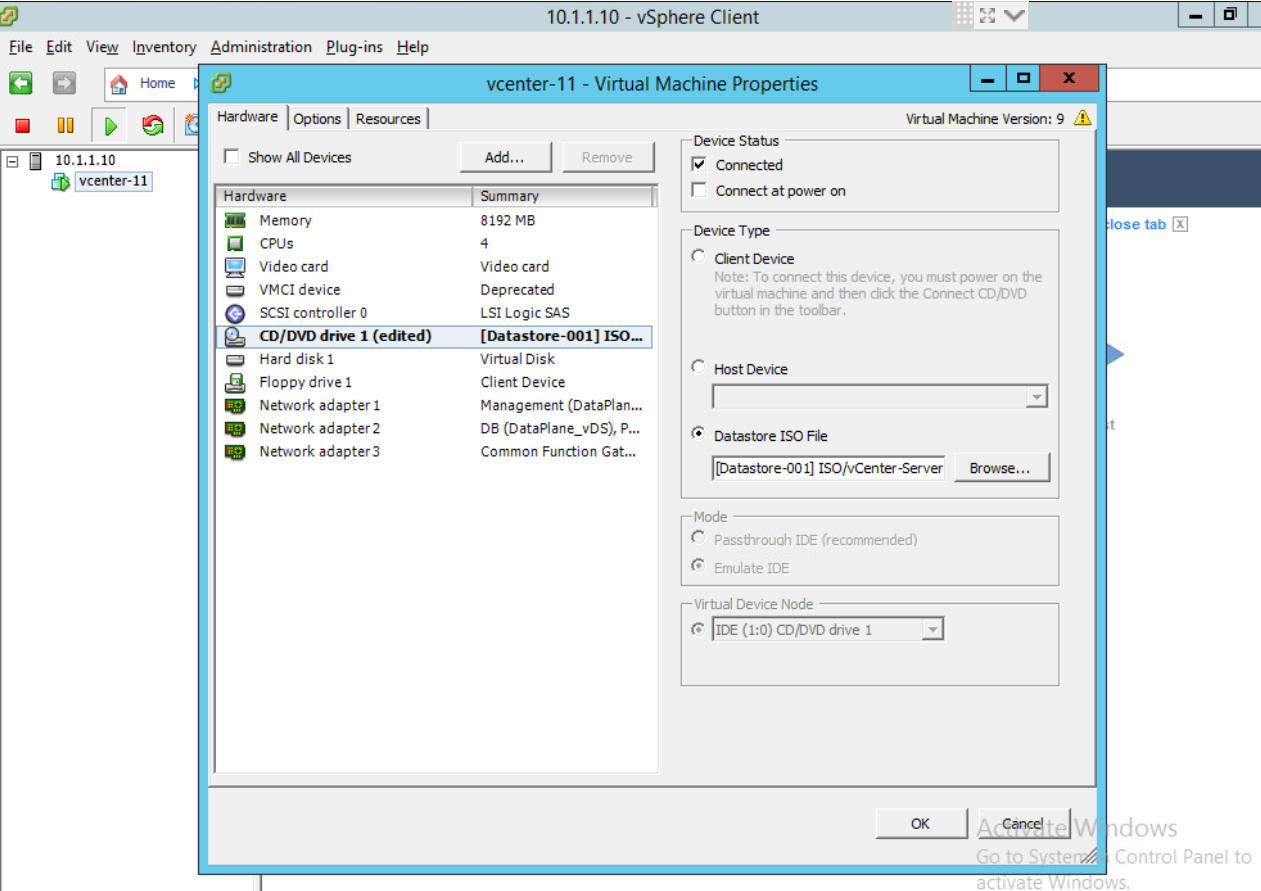Click the SCSI controller 0 icon
Viewport: 1261px width, 891px height.
(235, 313)
